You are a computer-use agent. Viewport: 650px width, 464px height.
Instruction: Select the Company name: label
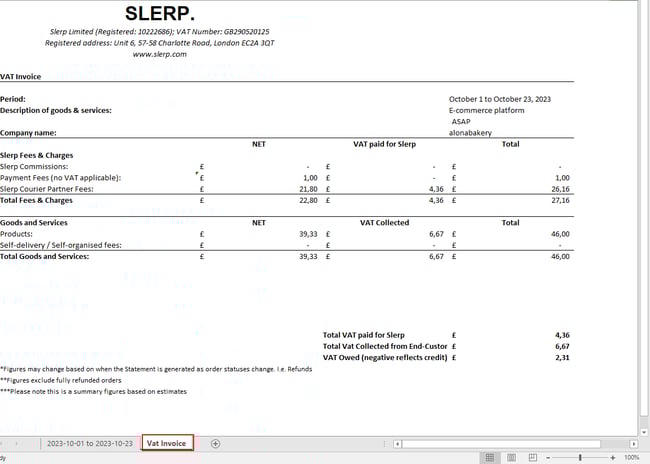[x=28, y=133]
